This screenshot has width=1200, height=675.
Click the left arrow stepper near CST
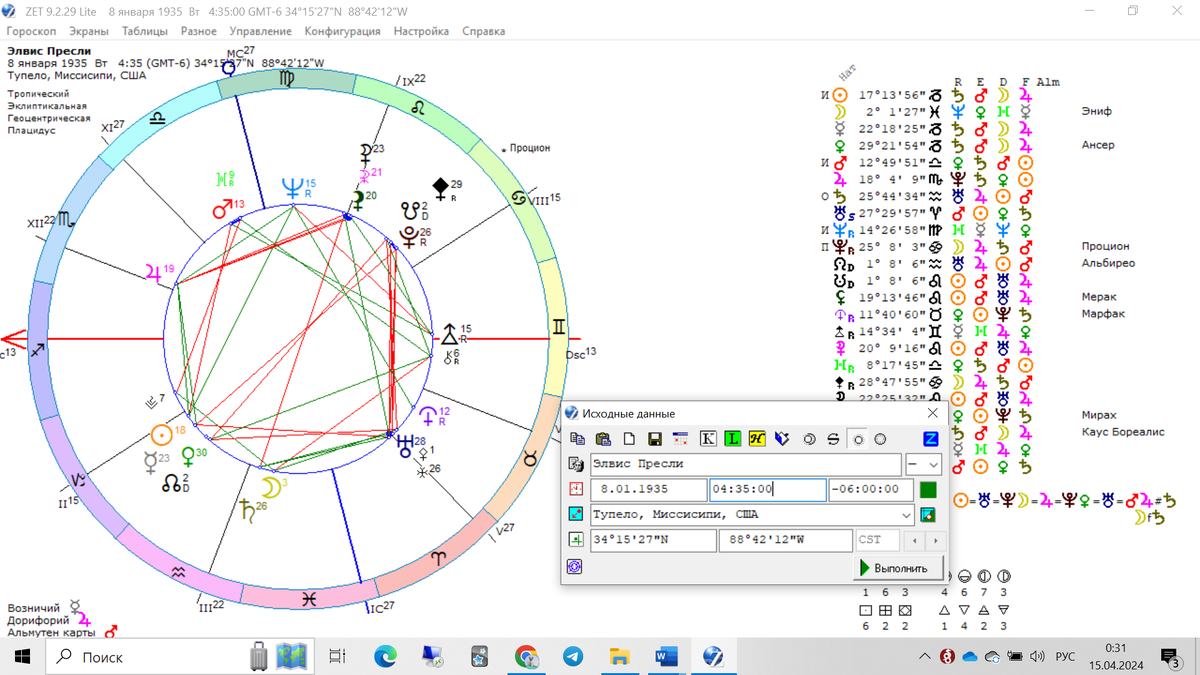912,540
